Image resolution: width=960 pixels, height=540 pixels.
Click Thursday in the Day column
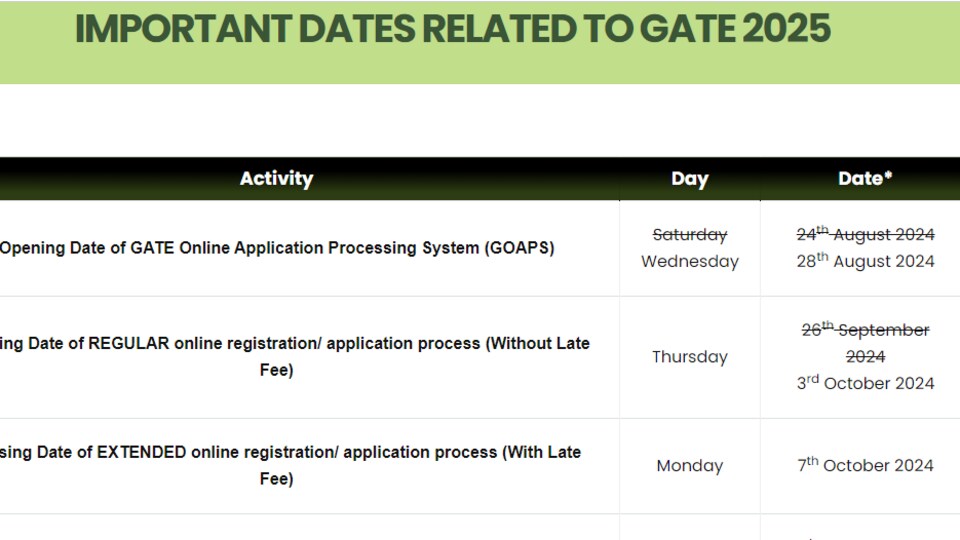(689, 357)
